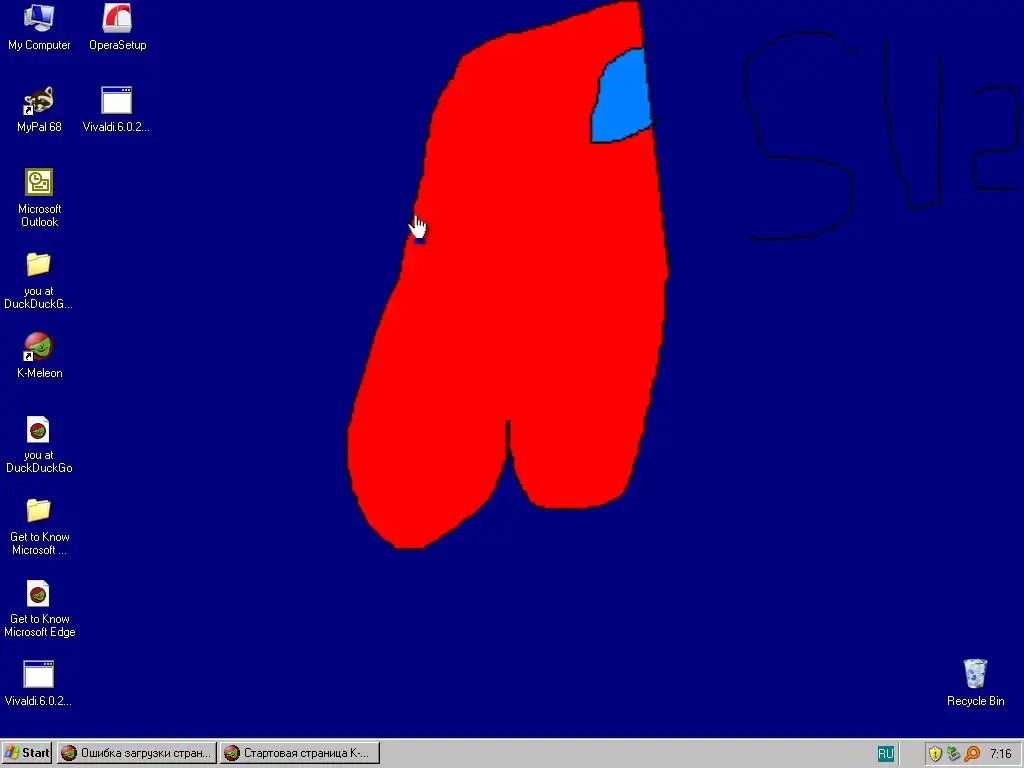
Task: Switch to 'Стартовая страница K-...' taskbar window
Action: point(300,753)
